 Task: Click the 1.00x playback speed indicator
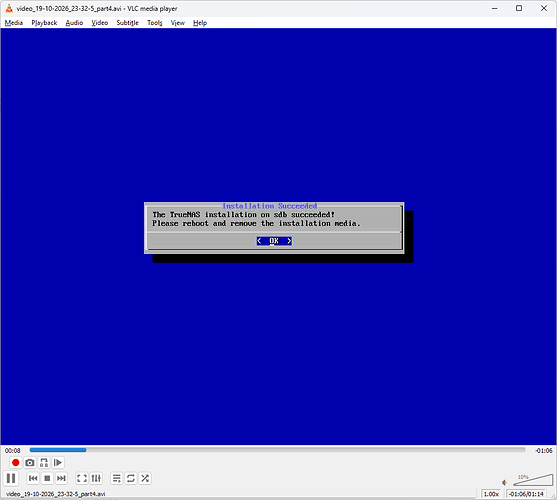click(491, 494)
